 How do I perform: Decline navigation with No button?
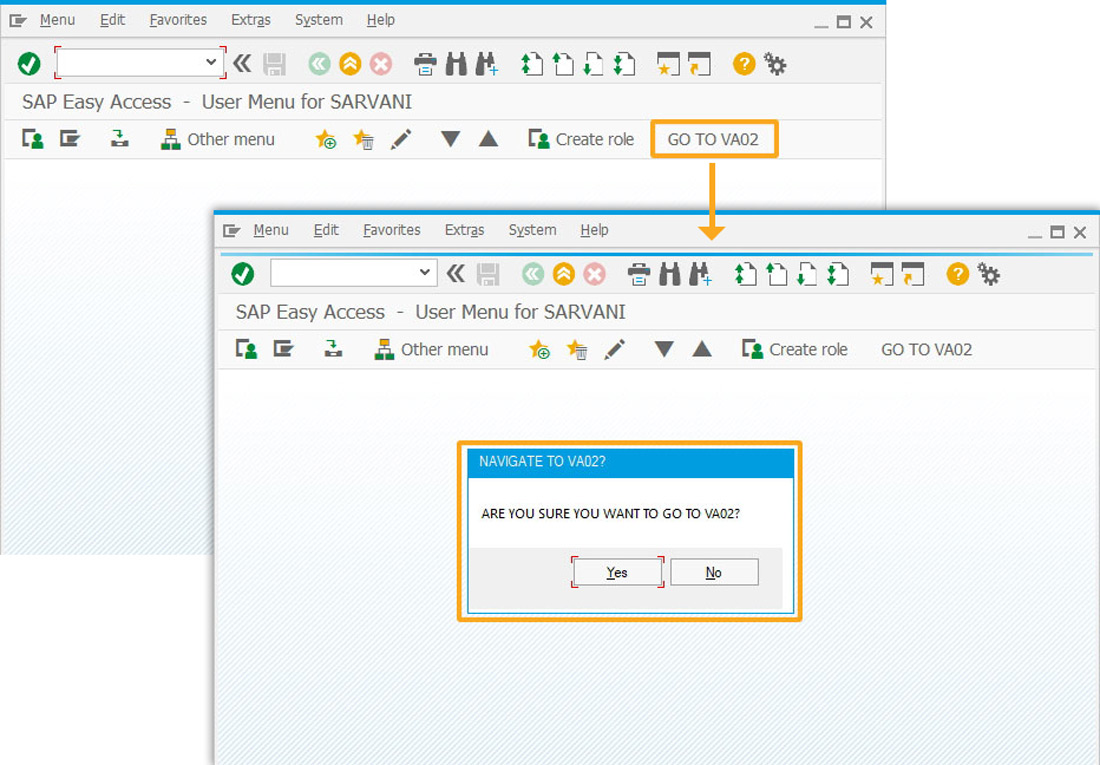(x=714, y=573)
